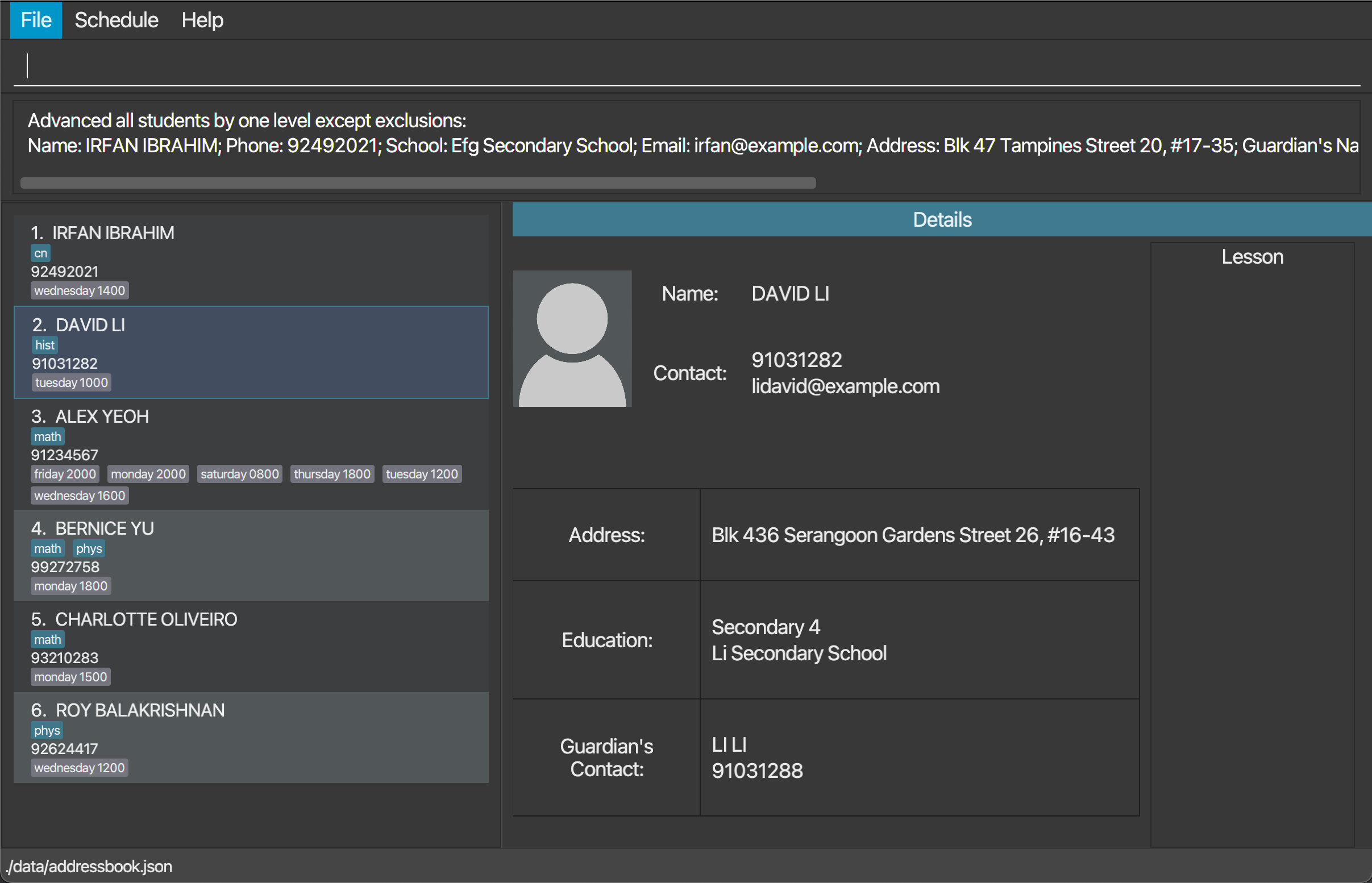
Task: Click the 'math' tag on BERNICE YU
Action: pyautogui.click(x=46, y=547)
